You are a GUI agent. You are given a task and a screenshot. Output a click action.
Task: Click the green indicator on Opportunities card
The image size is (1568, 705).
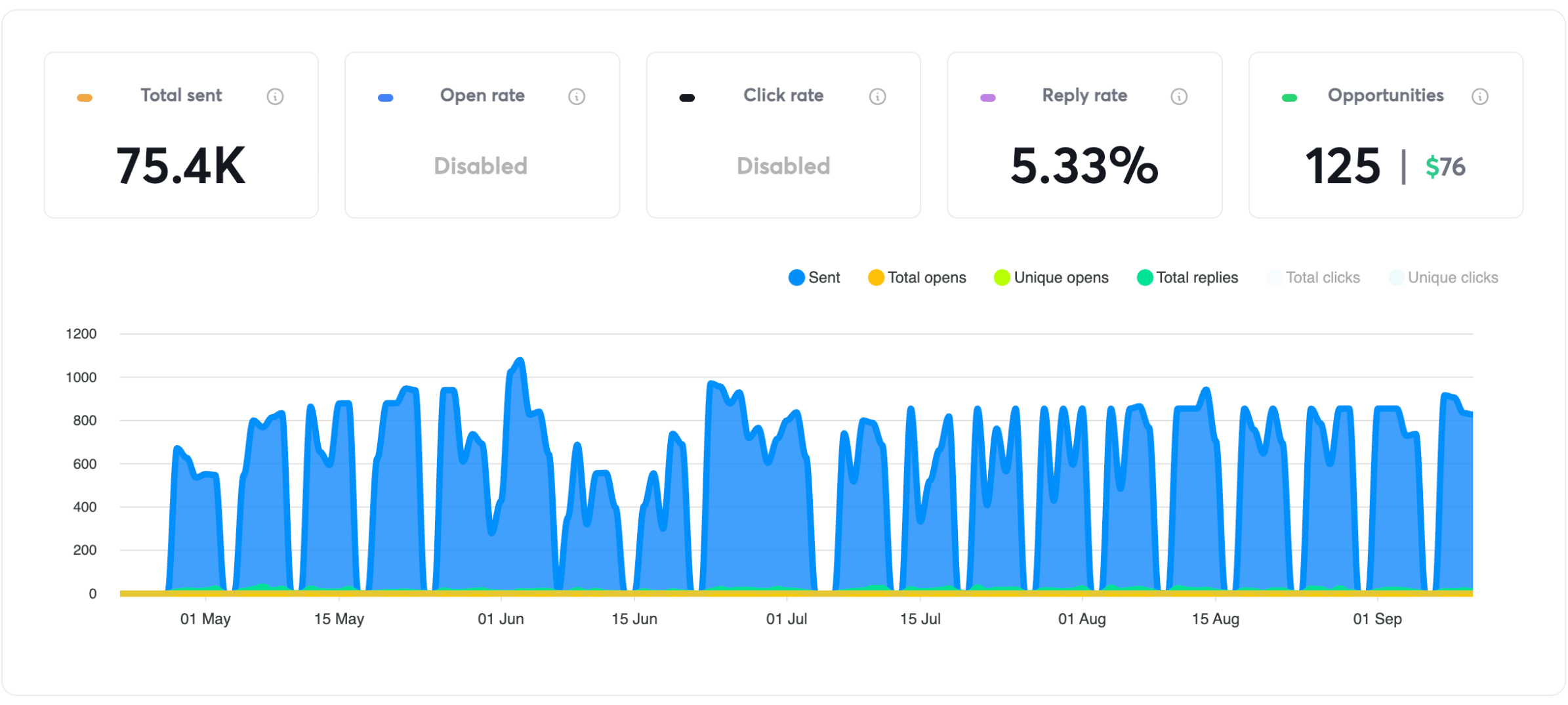[1289, 97]
